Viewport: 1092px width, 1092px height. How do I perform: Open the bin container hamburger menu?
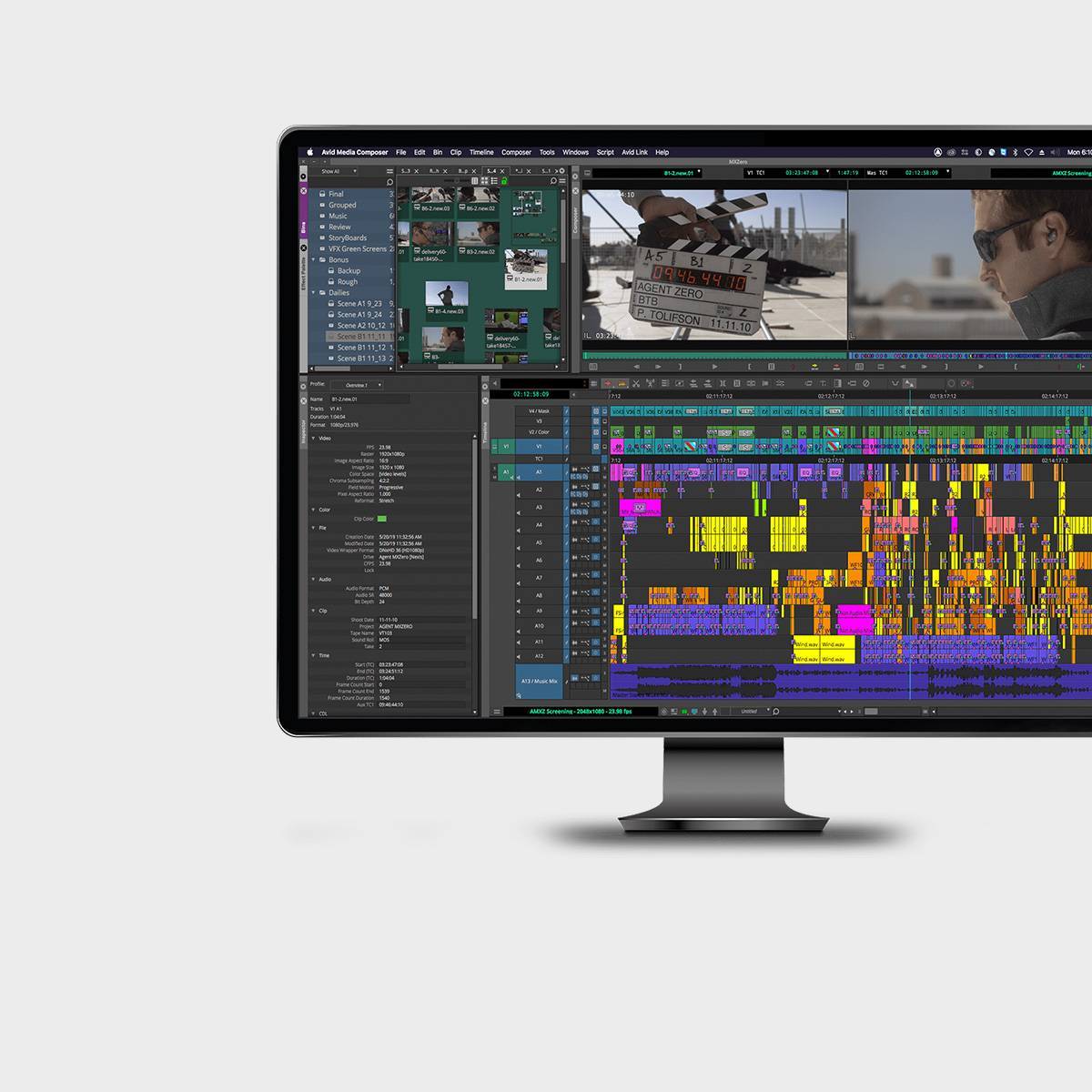(x=389, y=171)
